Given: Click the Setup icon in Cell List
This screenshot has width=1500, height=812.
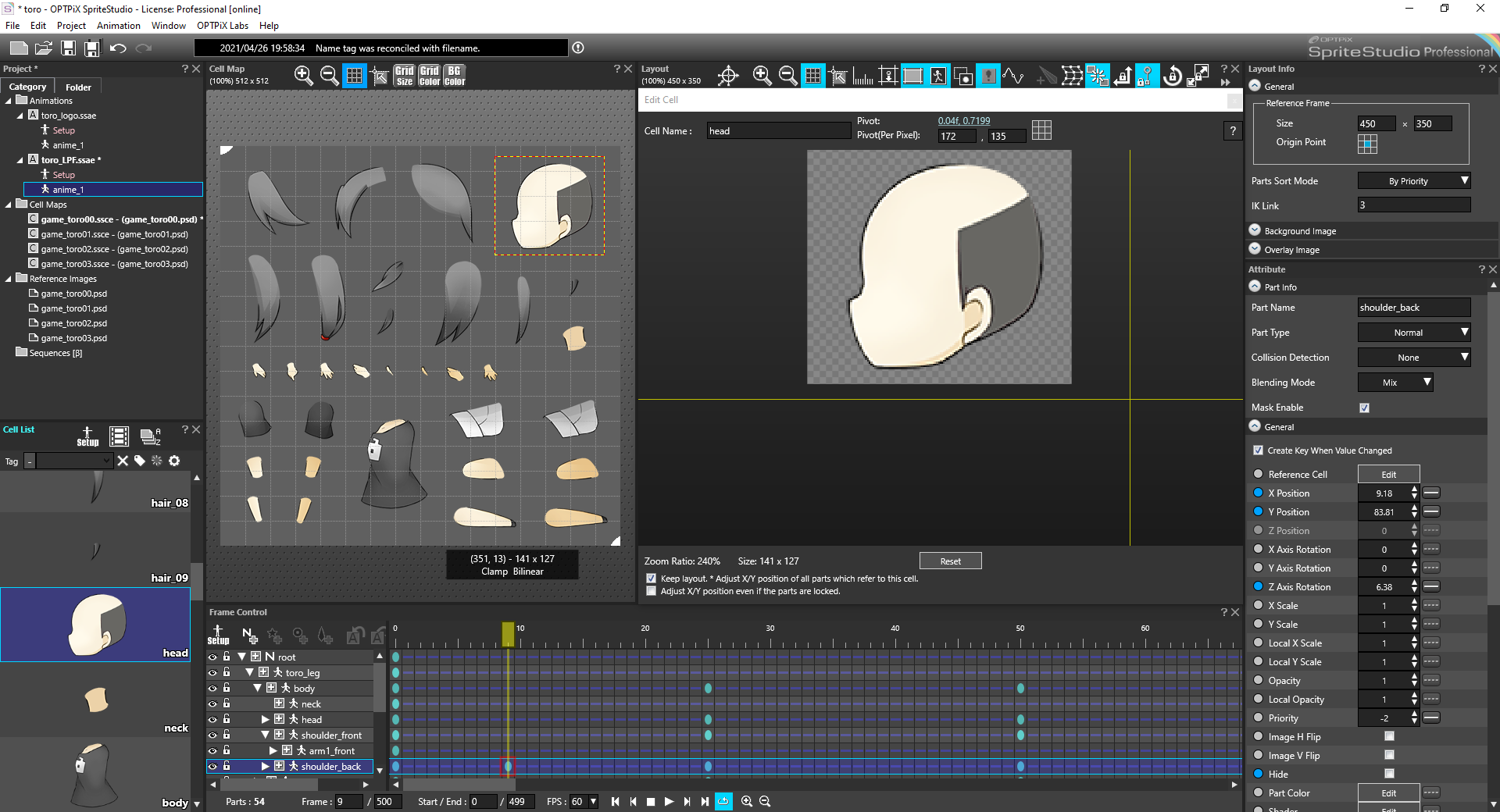Looking at the screenshot, I should [87, 436].
